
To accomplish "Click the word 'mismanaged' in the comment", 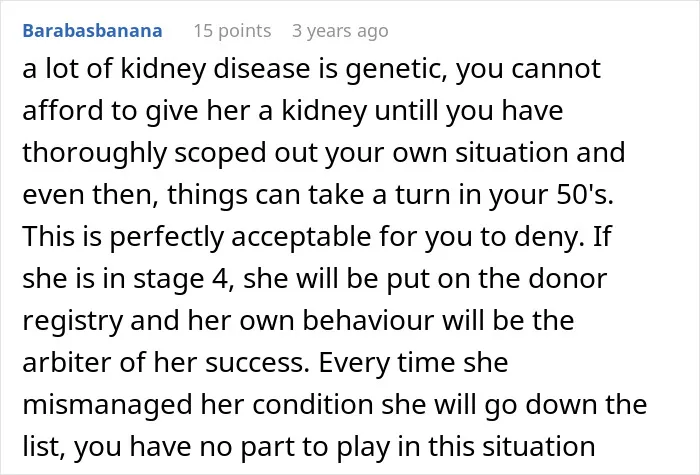I will (x=108, y=405).
